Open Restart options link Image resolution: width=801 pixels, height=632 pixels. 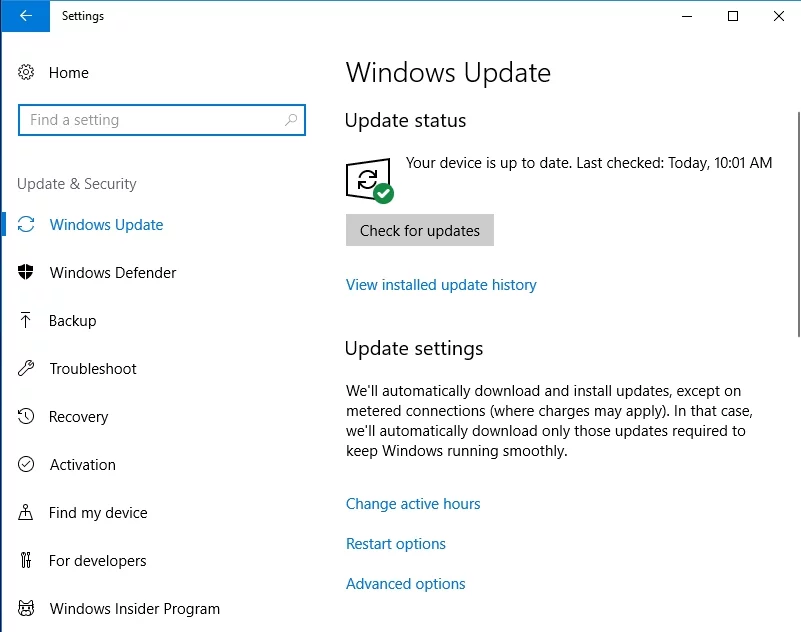396,544
